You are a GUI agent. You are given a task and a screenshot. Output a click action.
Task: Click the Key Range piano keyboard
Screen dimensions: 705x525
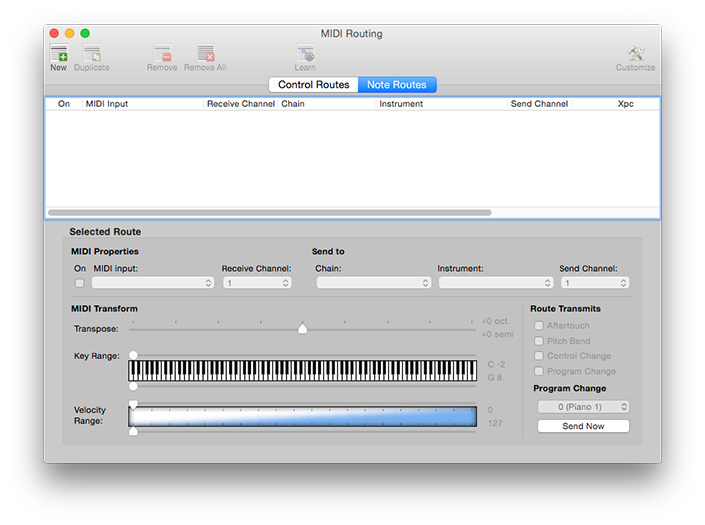click(x=302, y=371)
